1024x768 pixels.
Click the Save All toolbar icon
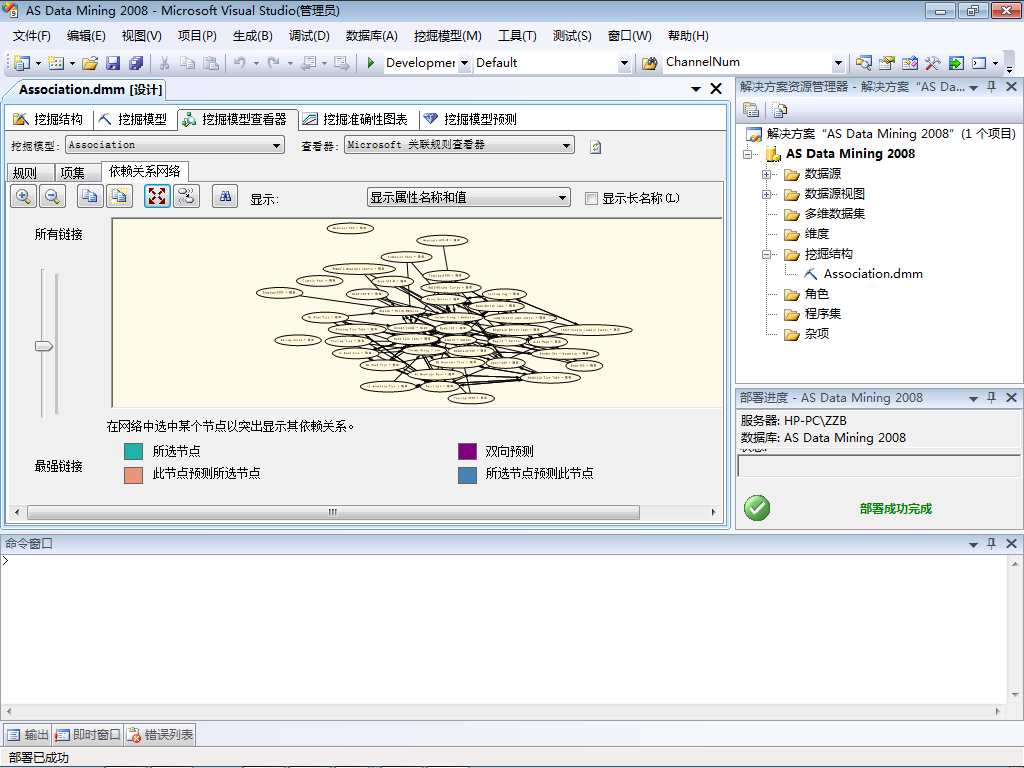coord(136,63)
